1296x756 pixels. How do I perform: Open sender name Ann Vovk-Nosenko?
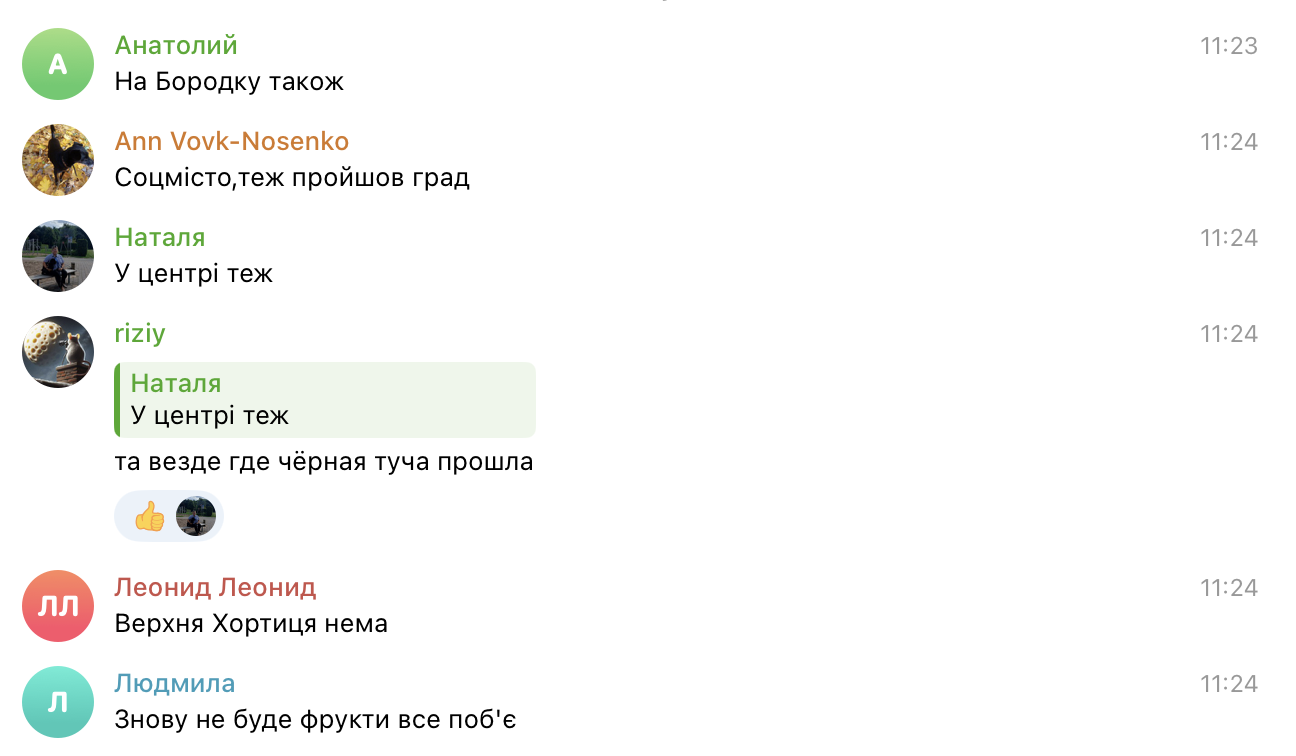click(232, 141)
